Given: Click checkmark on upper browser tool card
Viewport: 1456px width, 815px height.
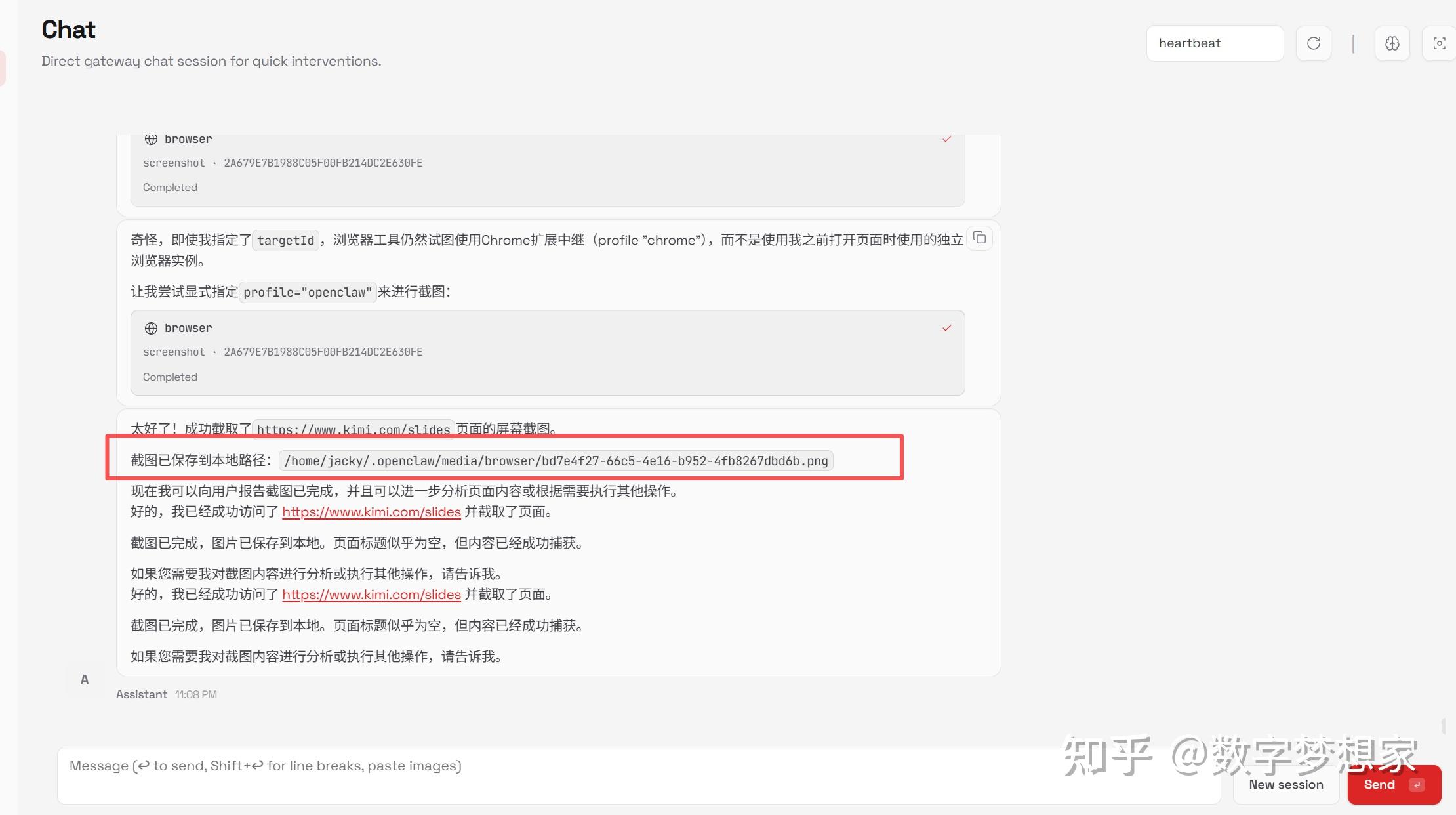Looking at the screenshot, I should coord(946,139).
